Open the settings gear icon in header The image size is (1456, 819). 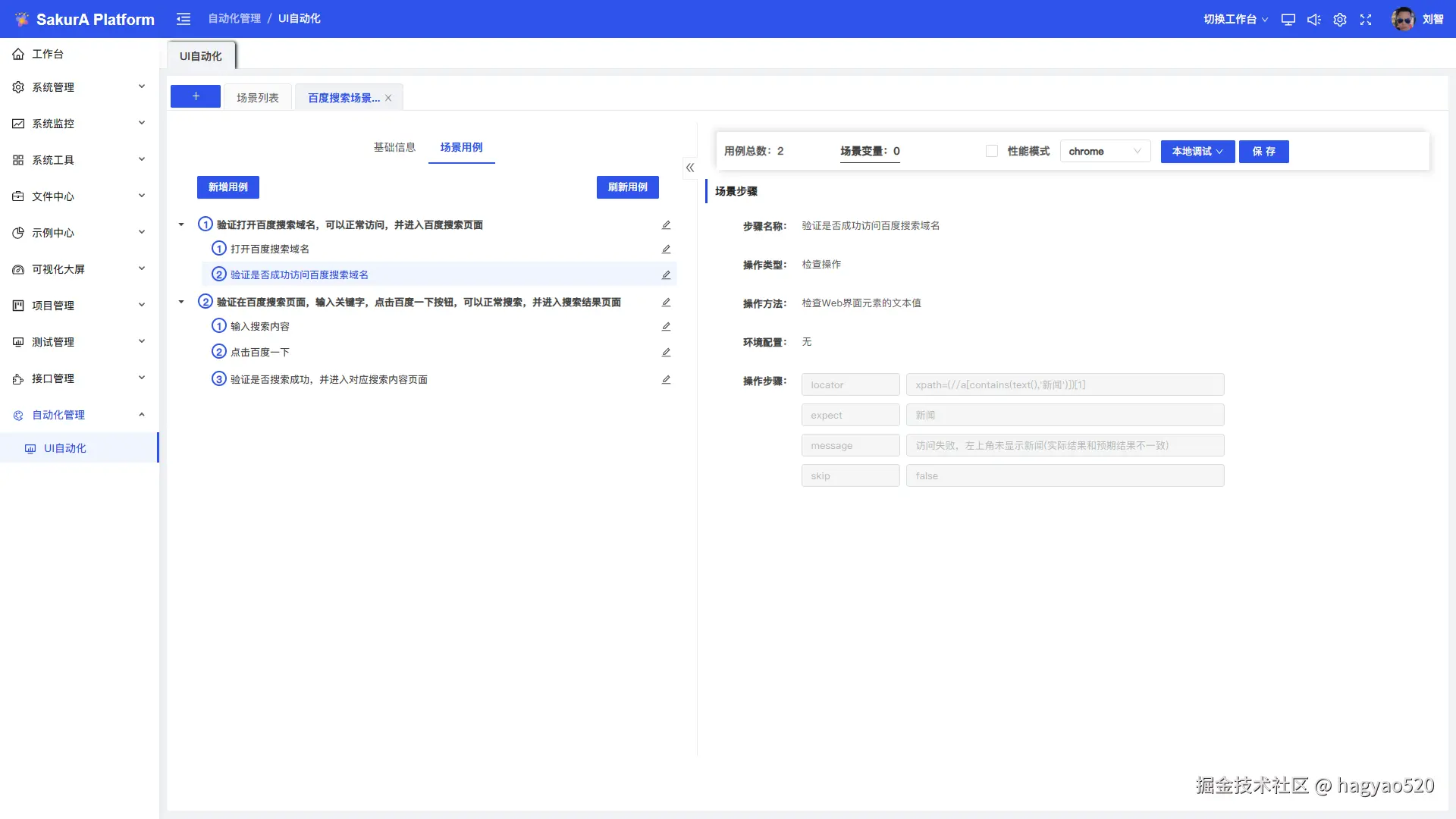click(x=1340, y=20)
